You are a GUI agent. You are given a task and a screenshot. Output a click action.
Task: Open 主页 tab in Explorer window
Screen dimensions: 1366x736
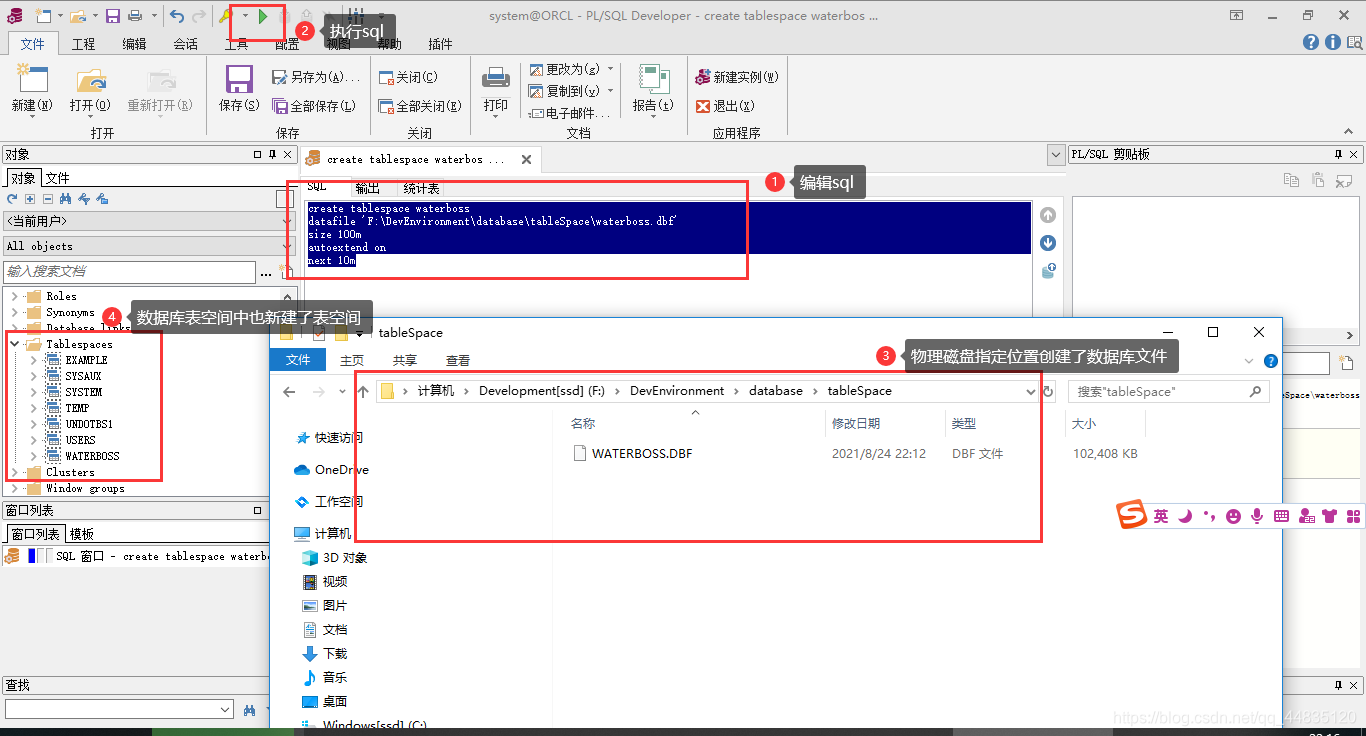[x=352, y=360]
